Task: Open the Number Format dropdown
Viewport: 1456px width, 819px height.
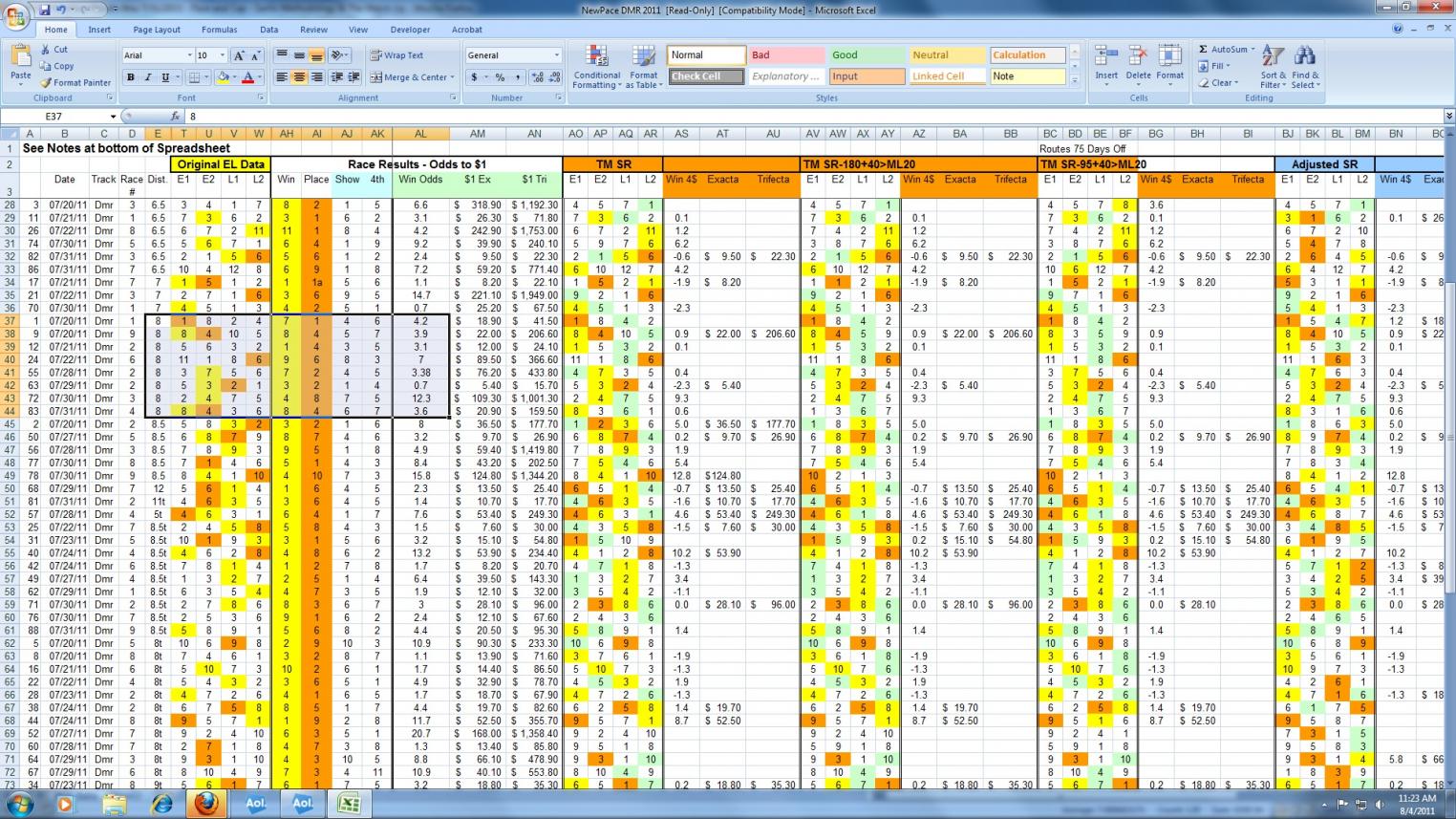Action: click(x=556, y=55)
